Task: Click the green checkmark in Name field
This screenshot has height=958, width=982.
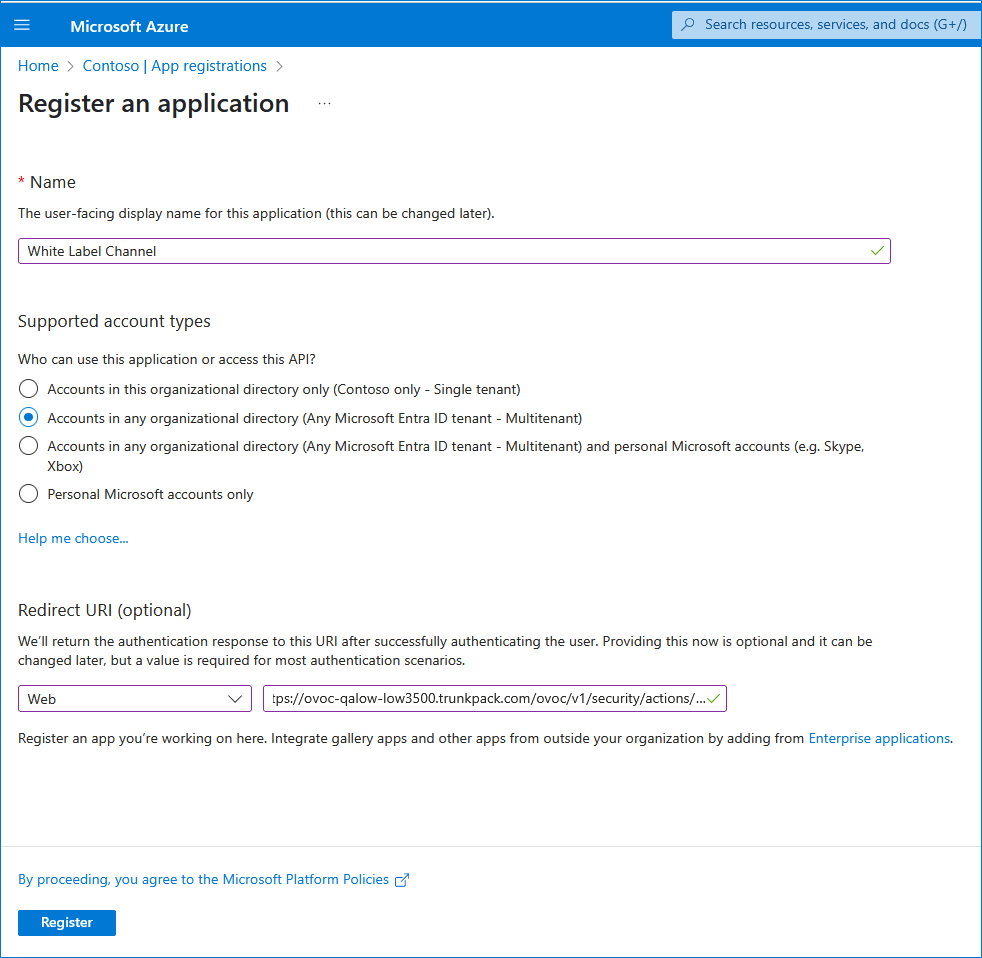Action: pos(877,251)
